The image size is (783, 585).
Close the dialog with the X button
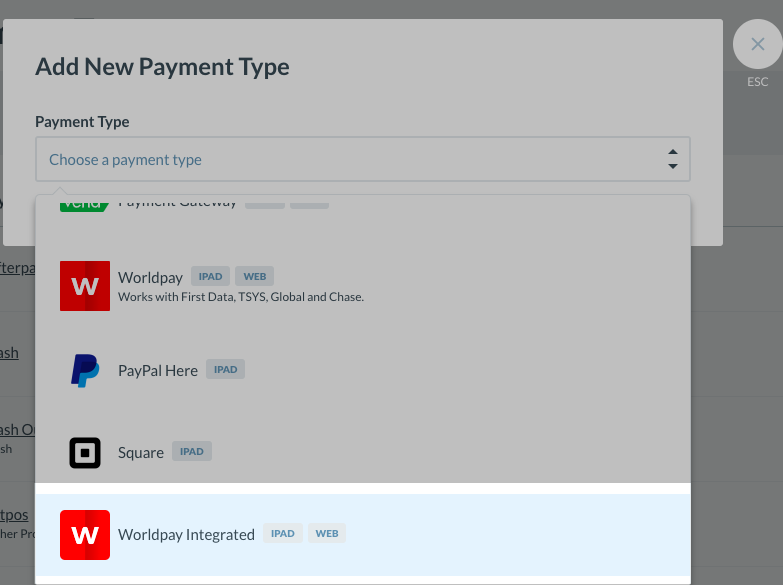pyautogui.click(x=758, y=44)
